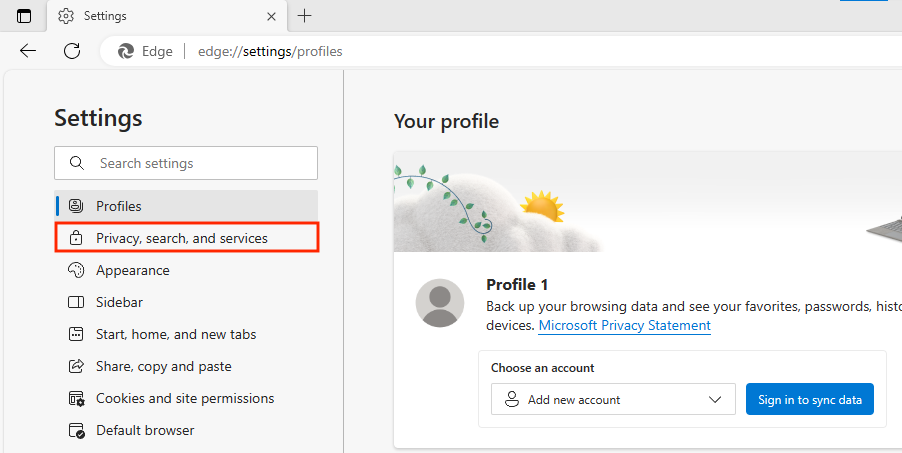Refresh the page with reload icon
Viewport: 902px width, 453px height.
pyautogui.click(x=72, y=51)
